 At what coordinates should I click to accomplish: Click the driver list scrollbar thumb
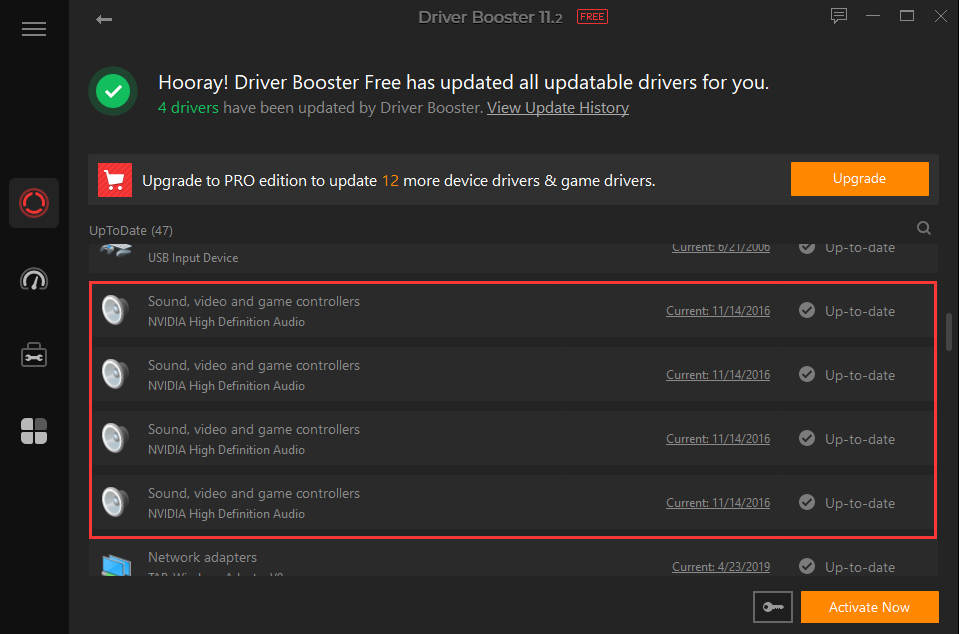coord(949,332)
